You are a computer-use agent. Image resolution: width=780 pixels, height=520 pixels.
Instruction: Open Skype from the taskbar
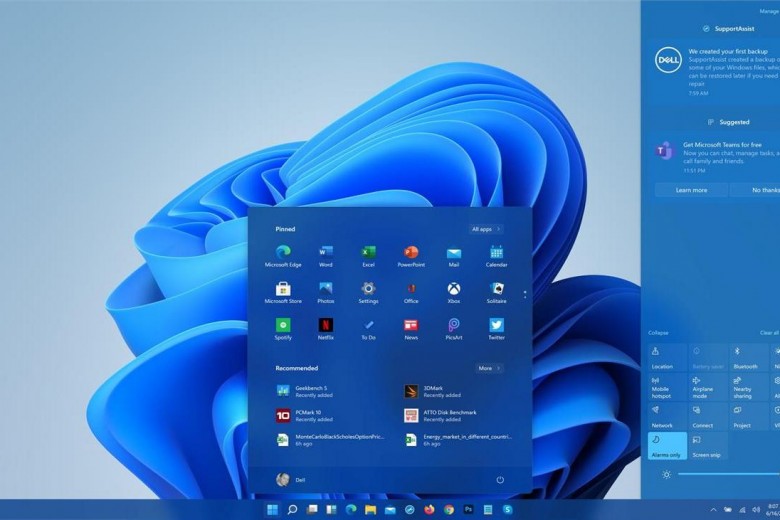507,510
